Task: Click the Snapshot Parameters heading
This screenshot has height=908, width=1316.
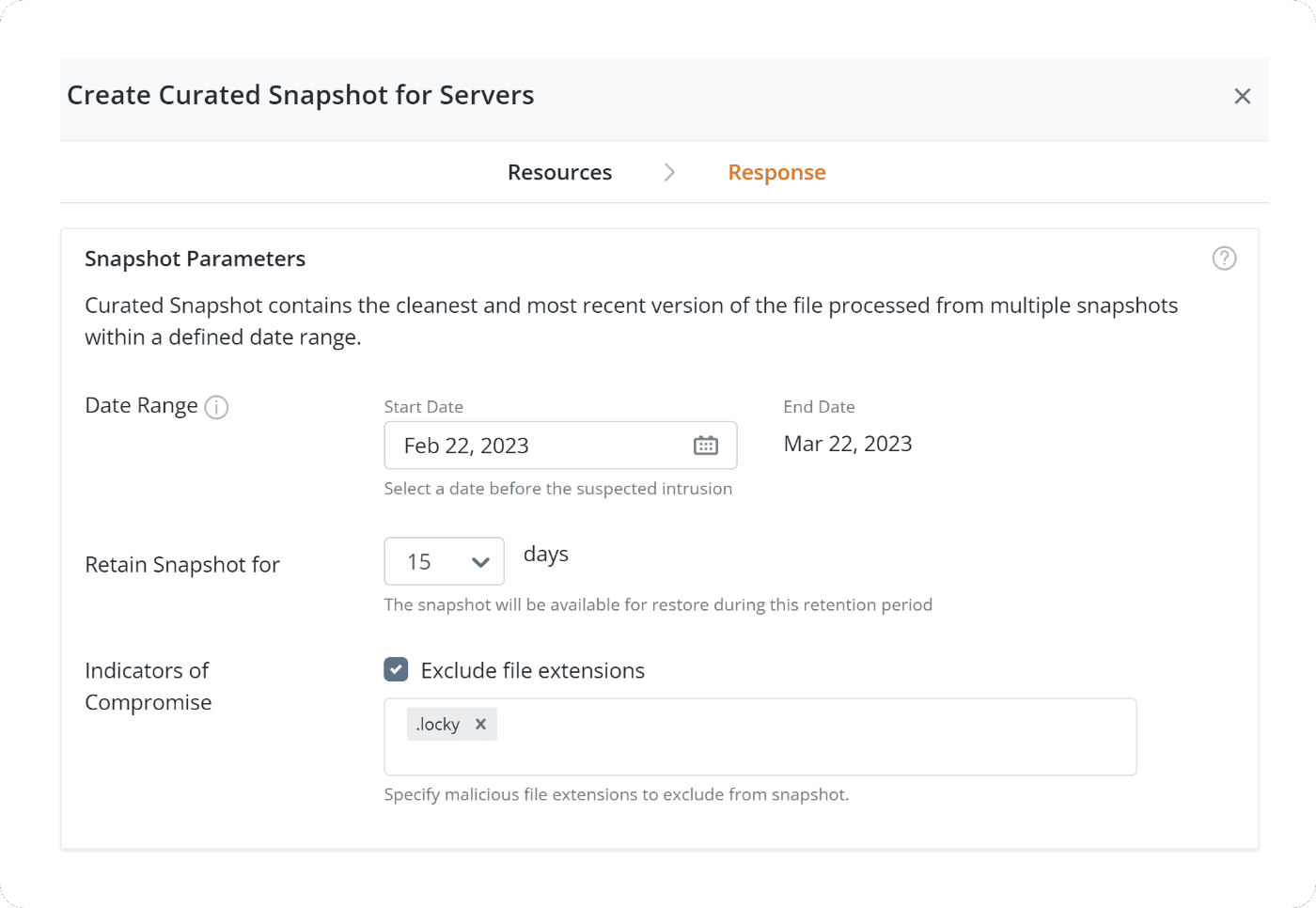Action: (x=195, y=258)
